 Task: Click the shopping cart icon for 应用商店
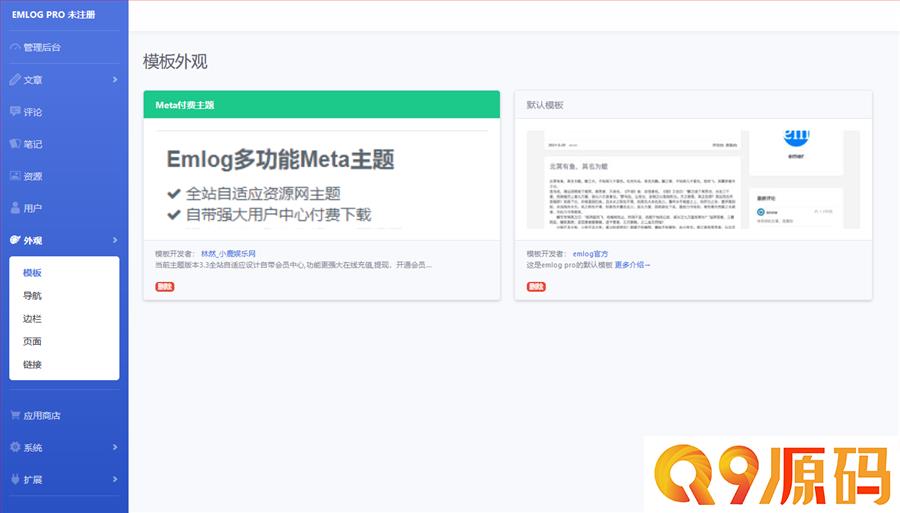point(15,415)
